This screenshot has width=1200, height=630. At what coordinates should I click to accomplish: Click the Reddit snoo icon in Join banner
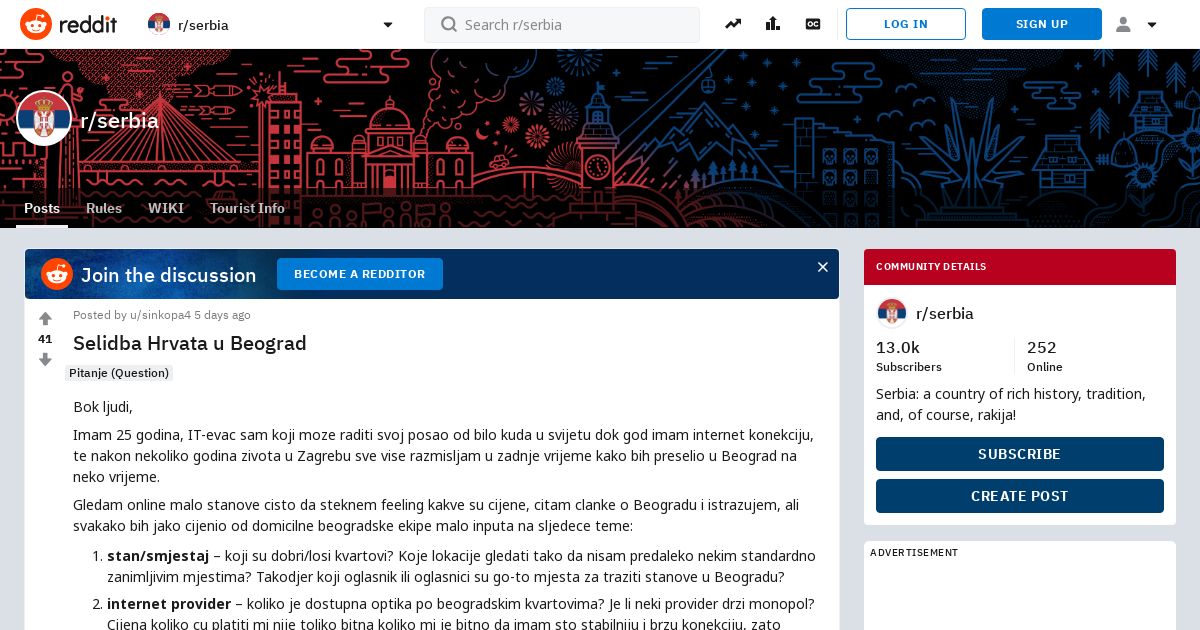(x=57, y=274)
